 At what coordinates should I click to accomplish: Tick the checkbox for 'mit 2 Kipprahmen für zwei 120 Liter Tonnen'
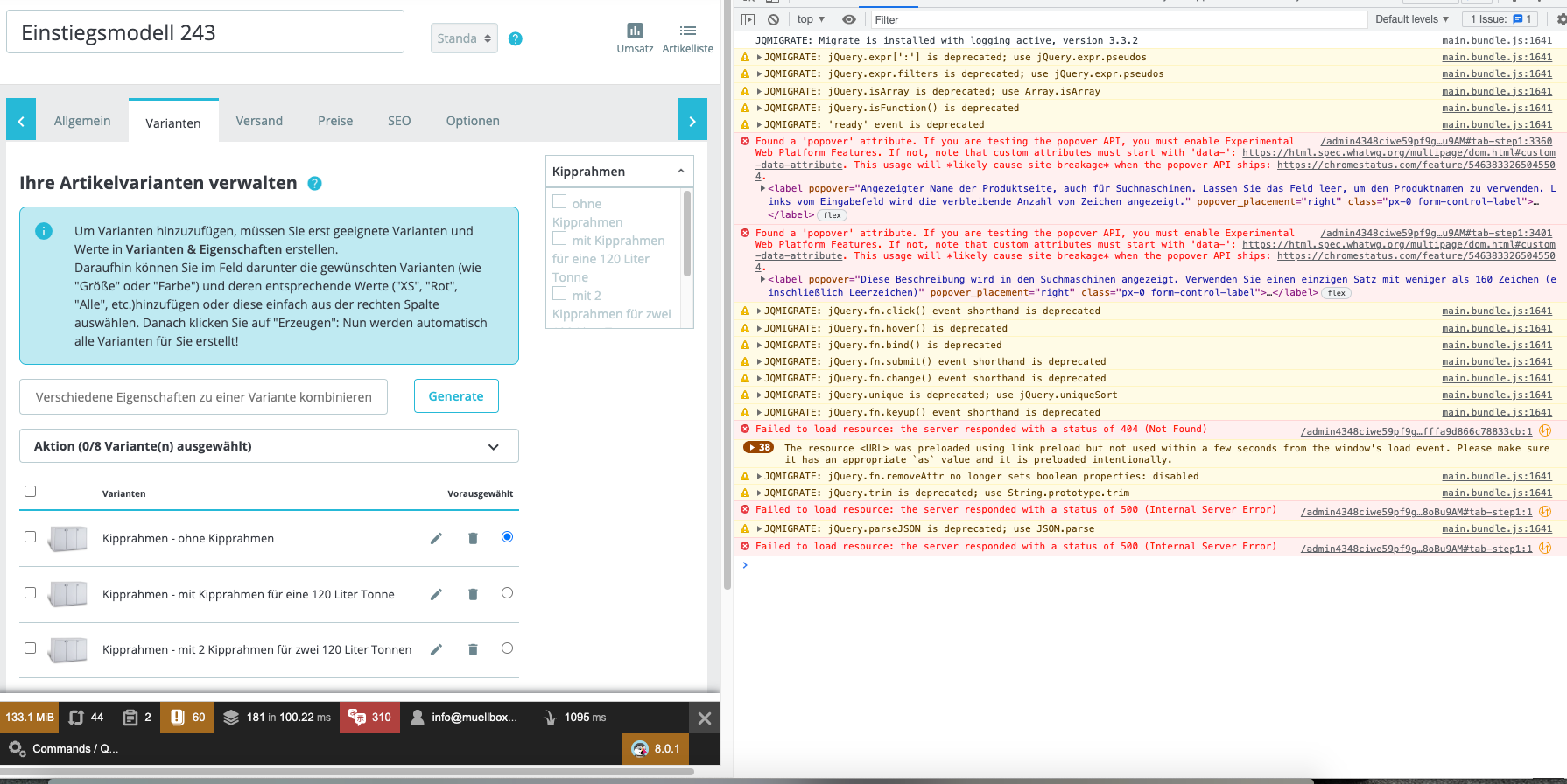coord(31,648)
